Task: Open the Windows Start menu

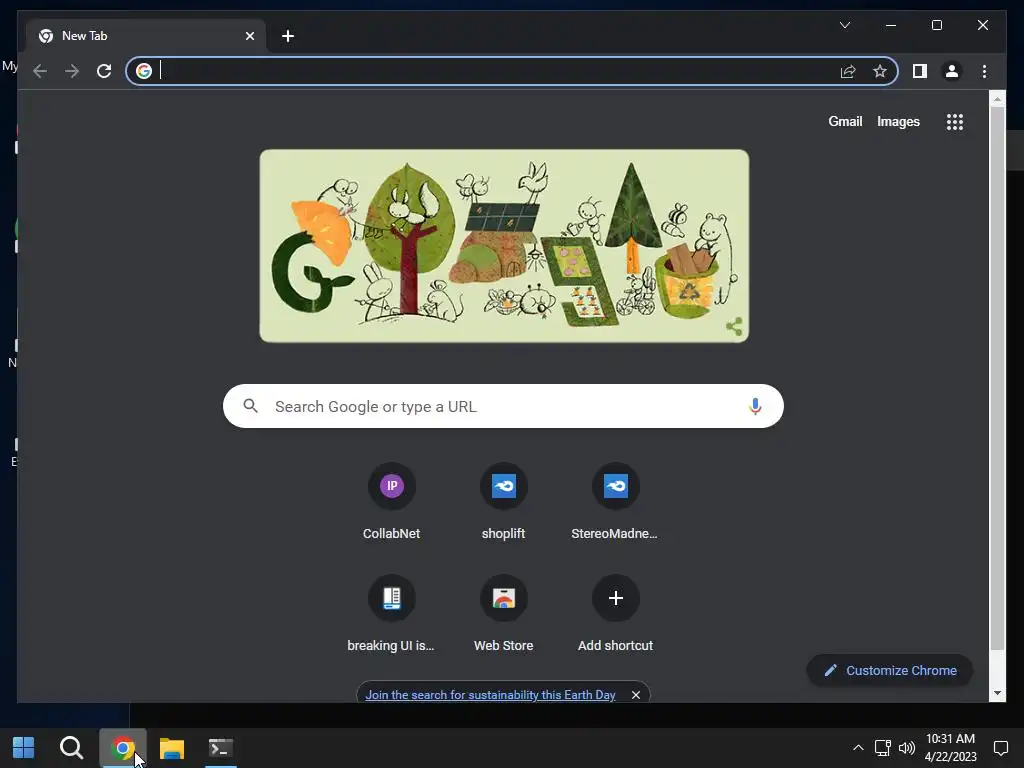Action: [x=24, y=748]
